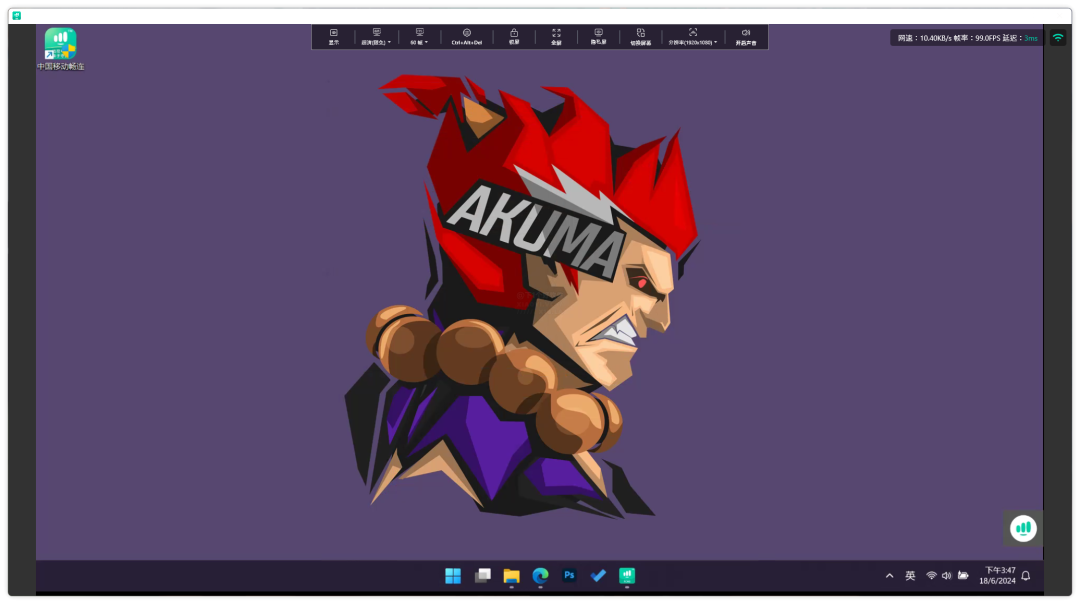Open the green 畅连 app on the taskbar
The image size is (1080, 604).
coord(627,575)
